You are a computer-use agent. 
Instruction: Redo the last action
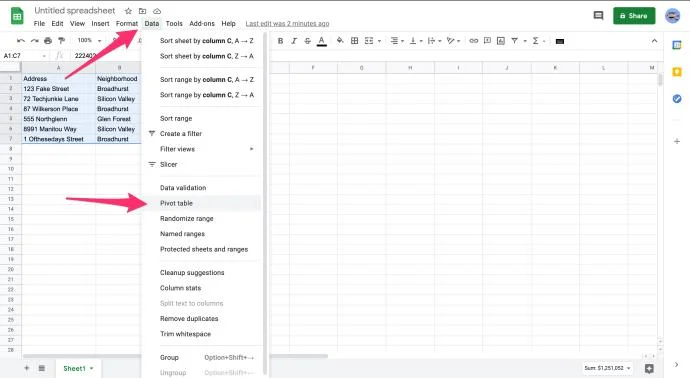coord(34,40)
